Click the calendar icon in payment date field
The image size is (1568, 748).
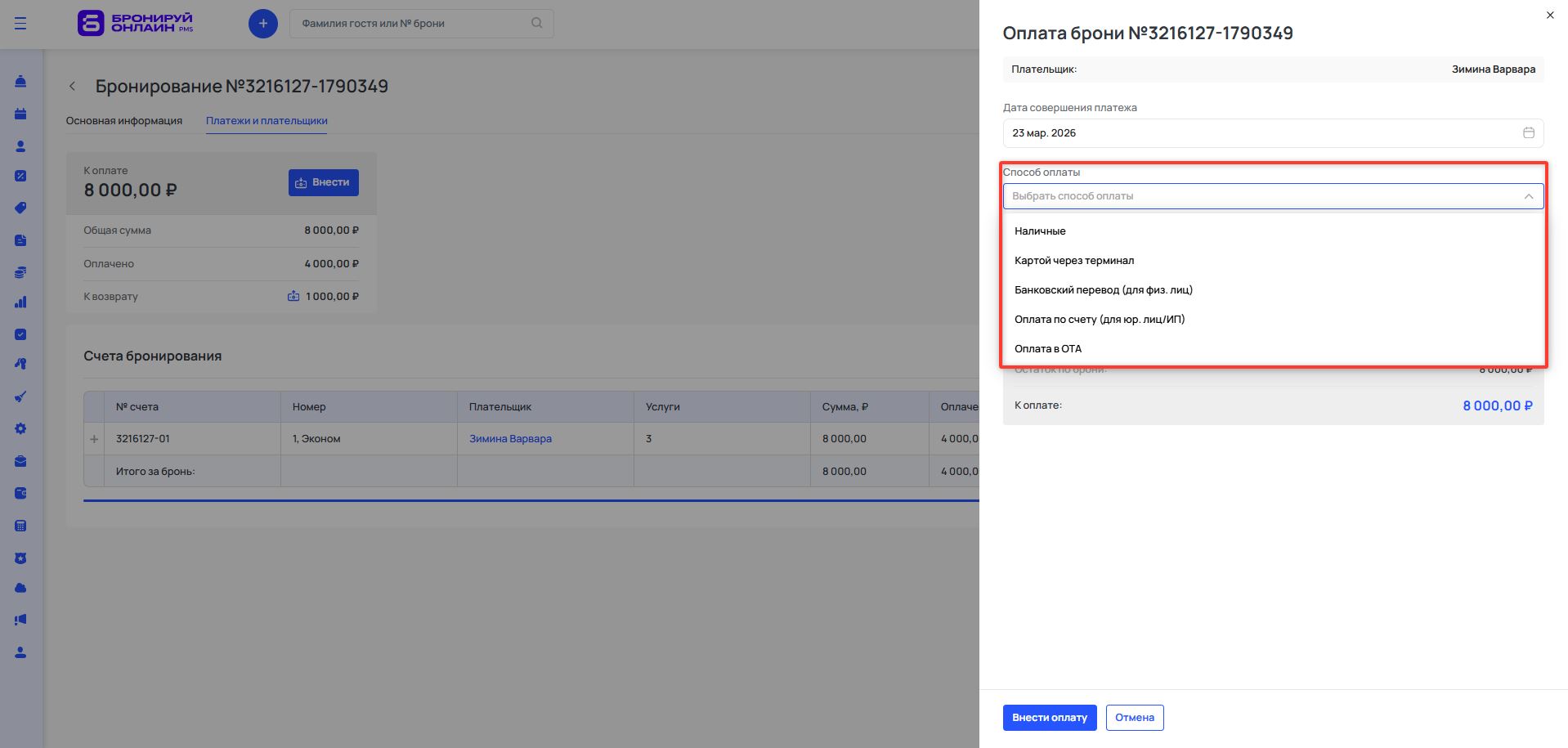pos(1528,132)
